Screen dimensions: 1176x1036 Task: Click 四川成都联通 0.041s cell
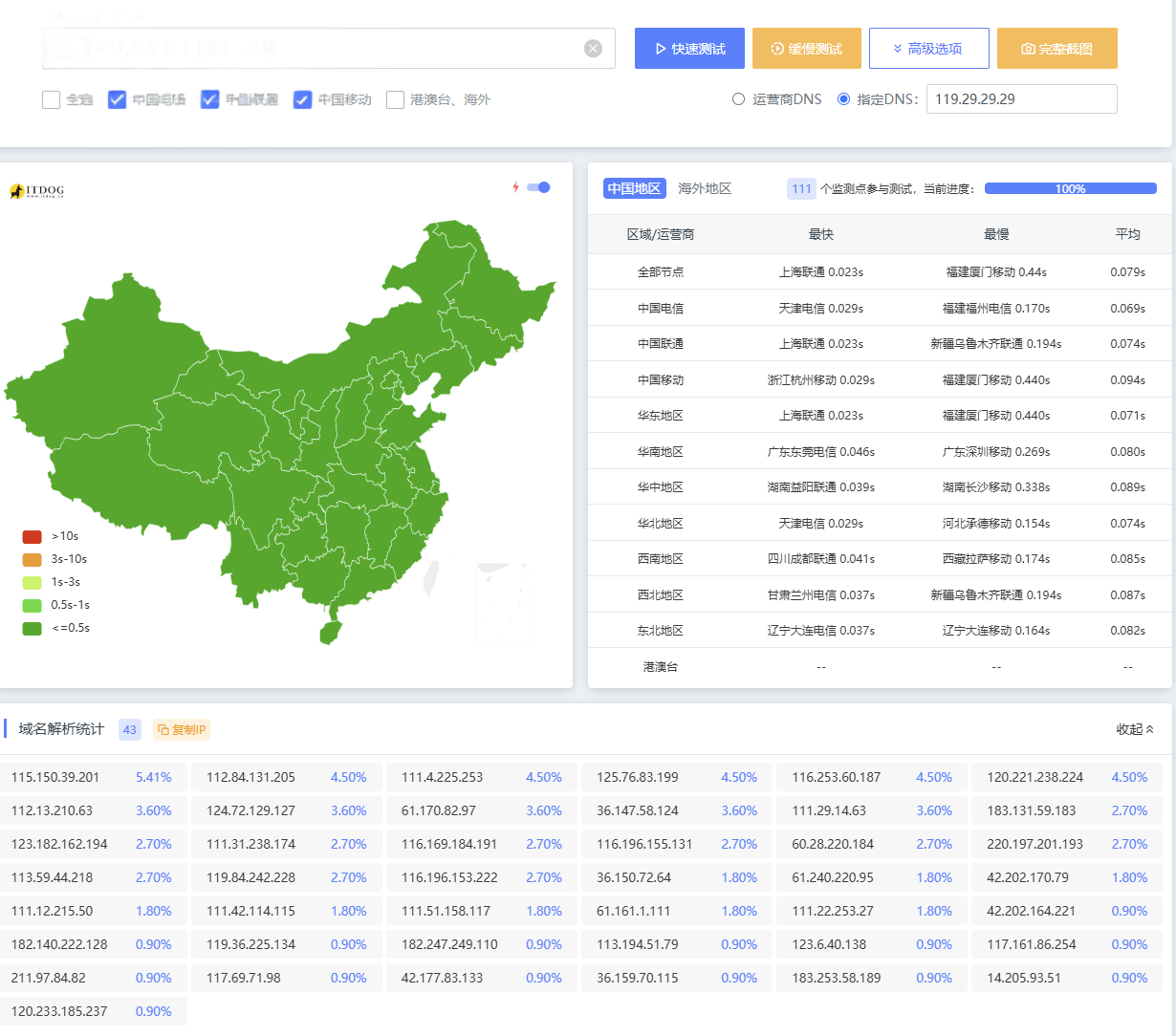[821, 559]
